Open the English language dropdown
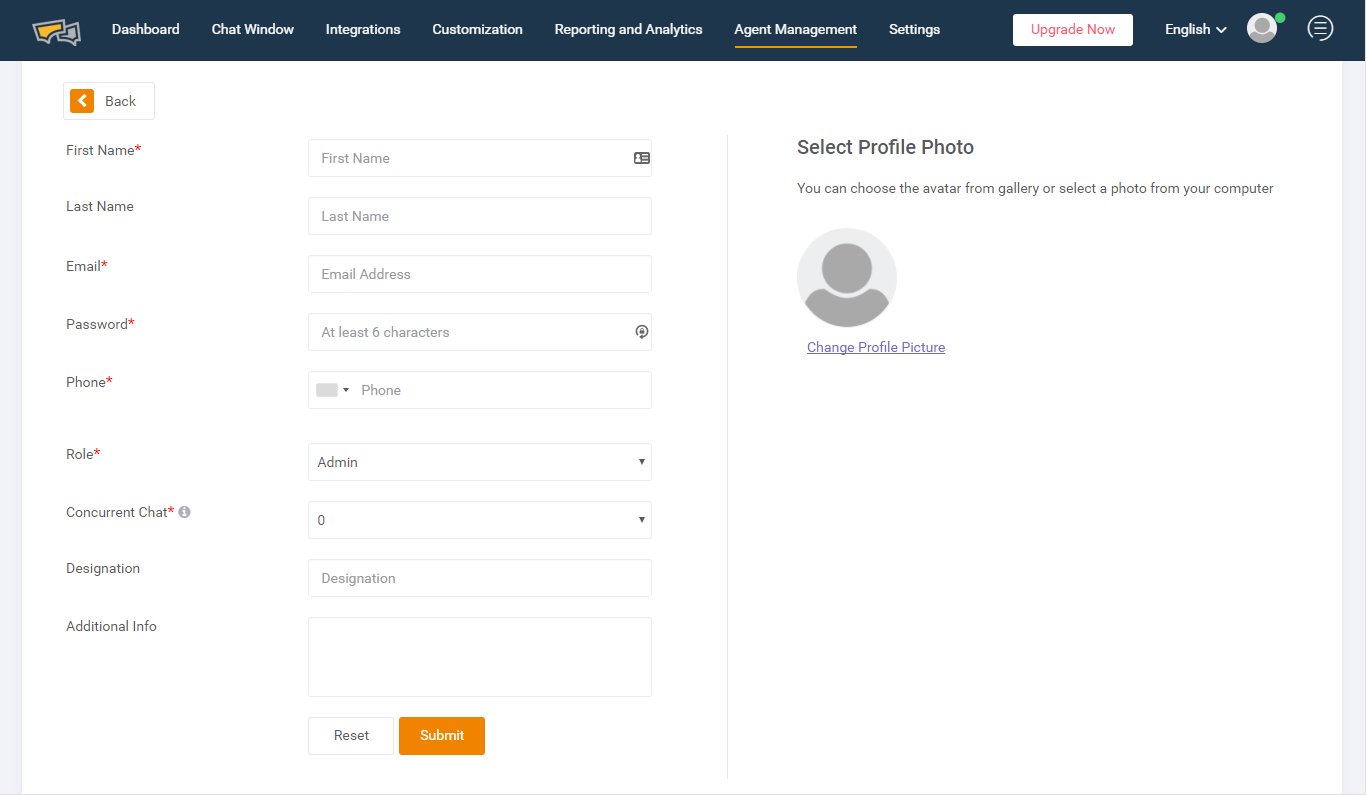1366x795 pixels. pyautogui.click(x=1196, y=29)
